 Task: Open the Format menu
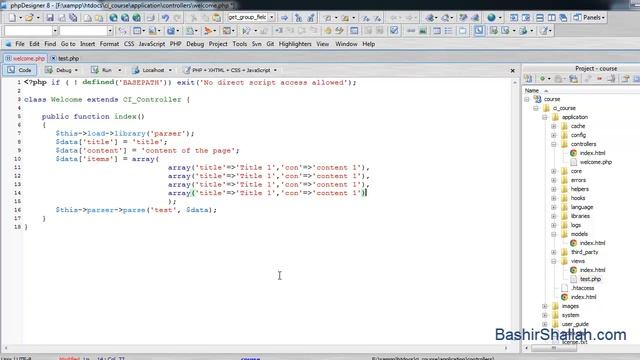pos(109,44)
